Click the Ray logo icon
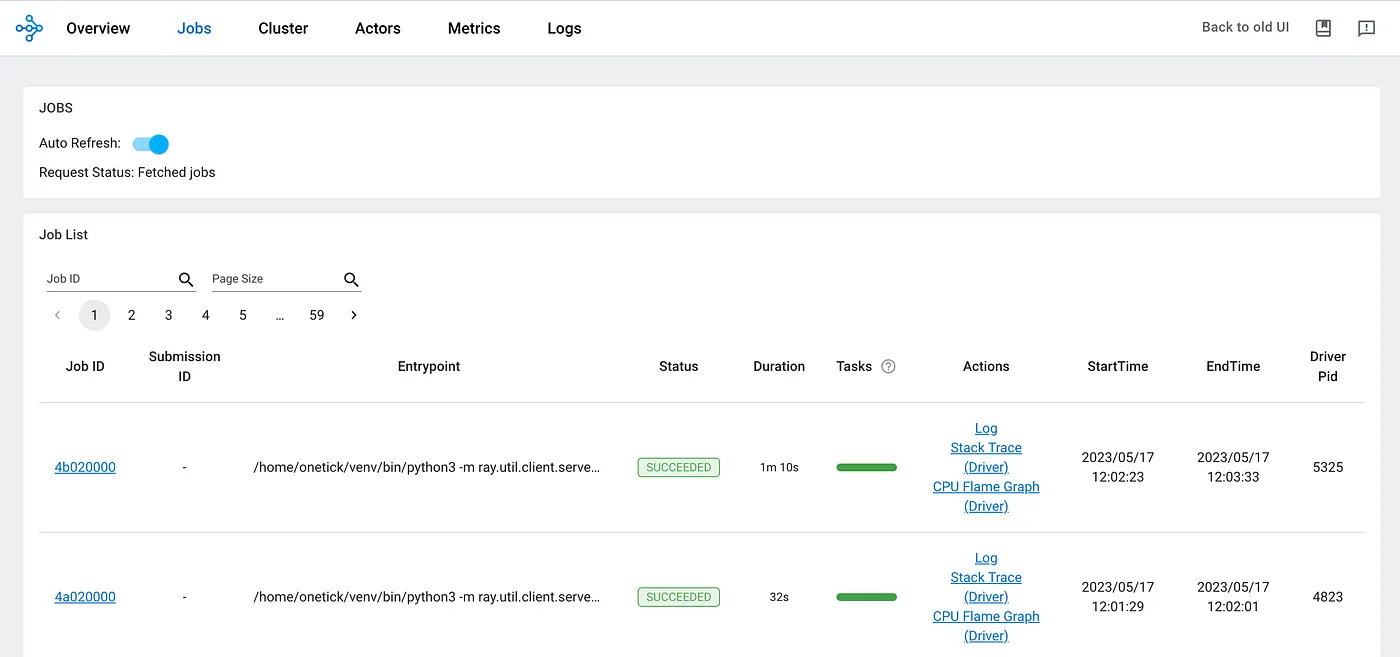 pos(29,28)
